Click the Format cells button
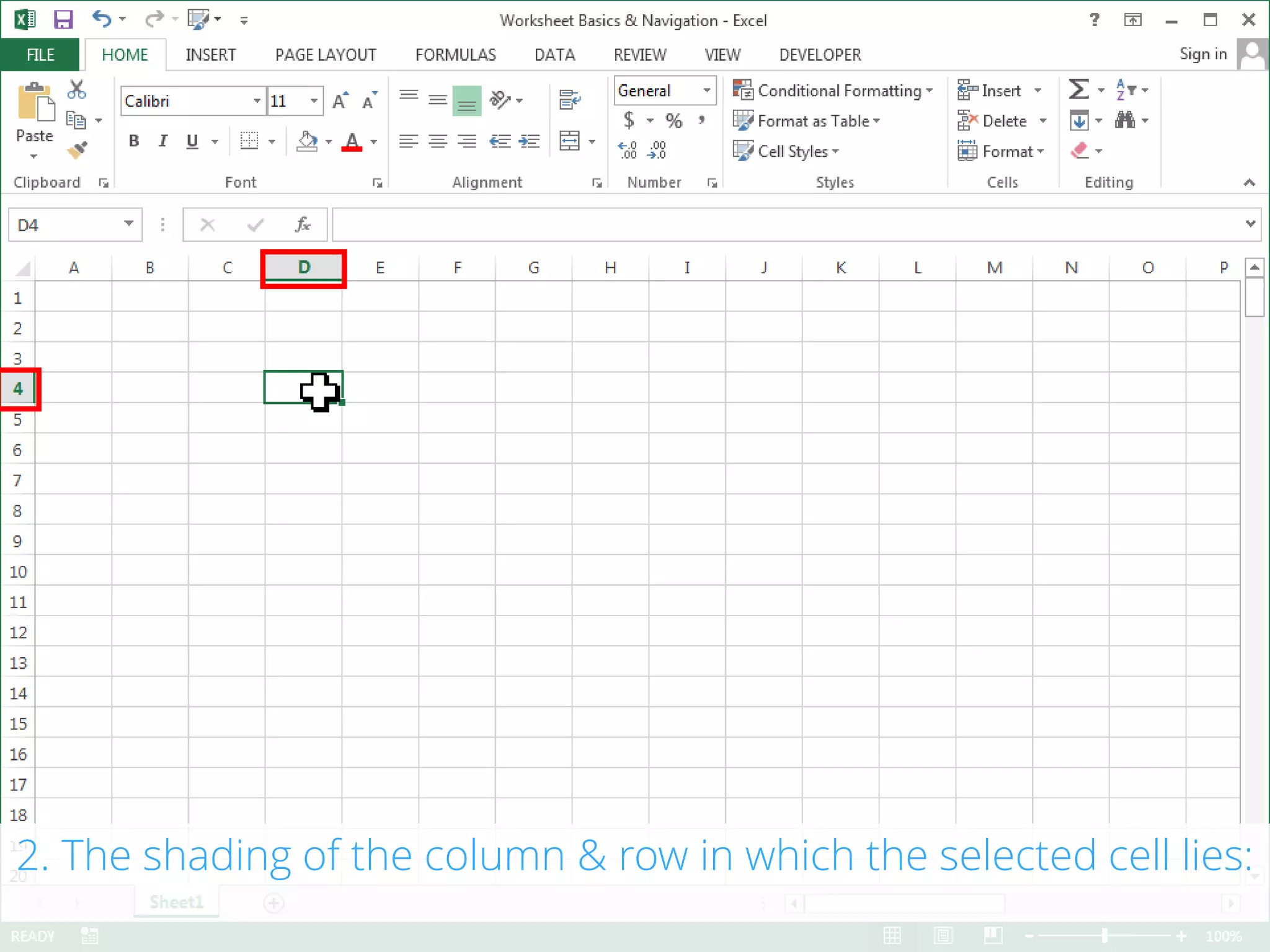This screenshot has height=952, width=1270. [x=1001, y=151]
